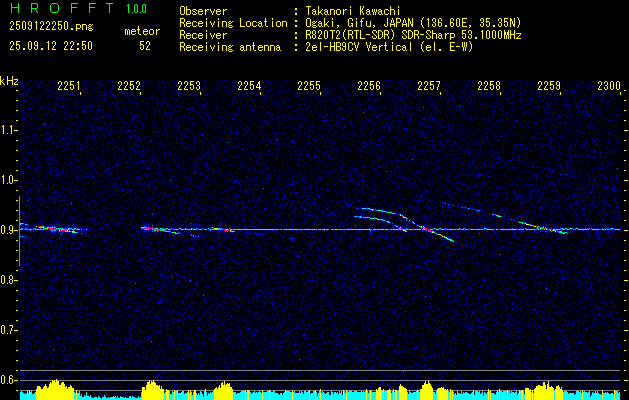This screenshot has height=400, width=629.
Task: Click the 0.7 kHz frequency label
Action: pos(8,330)
